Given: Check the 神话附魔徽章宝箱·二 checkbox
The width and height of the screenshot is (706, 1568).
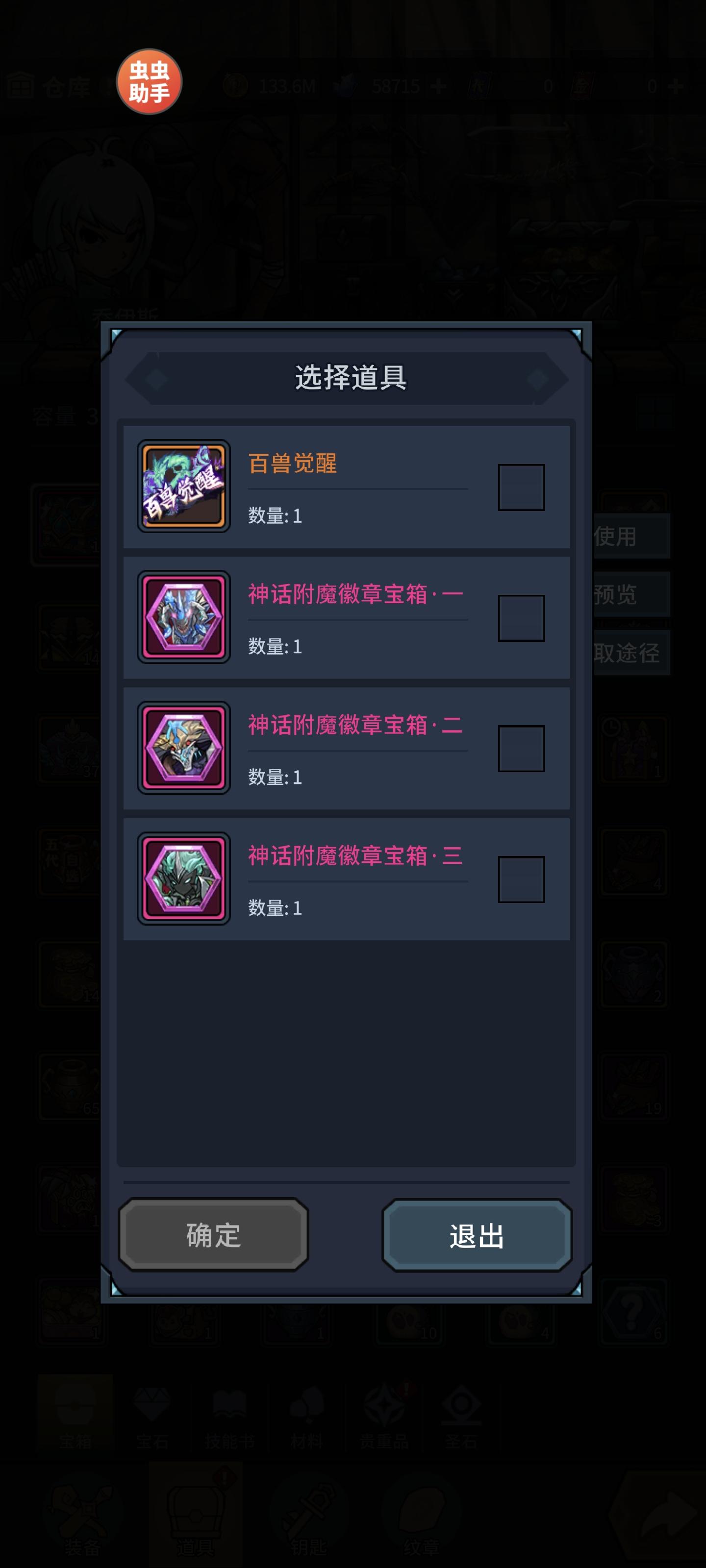Looking at the screenshot, I should (x=522, y=748).
